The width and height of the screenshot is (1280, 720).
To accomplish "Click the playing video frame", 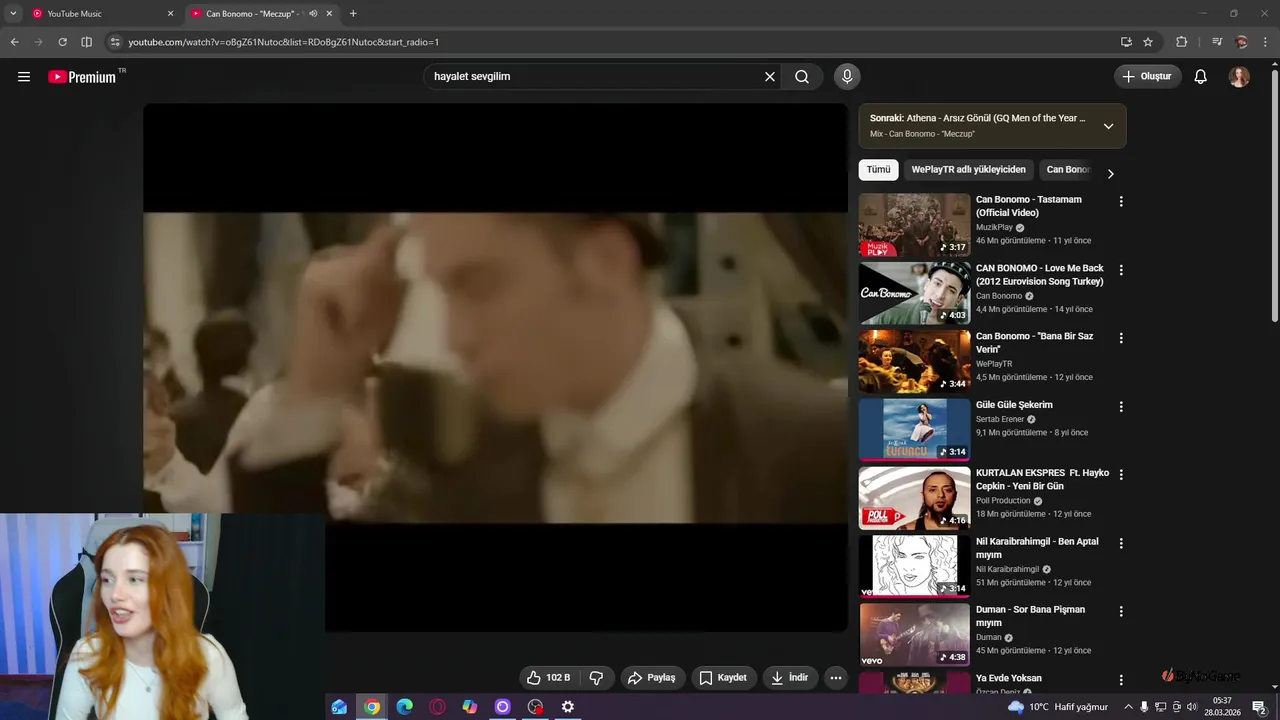I will (x=495, y=367).
